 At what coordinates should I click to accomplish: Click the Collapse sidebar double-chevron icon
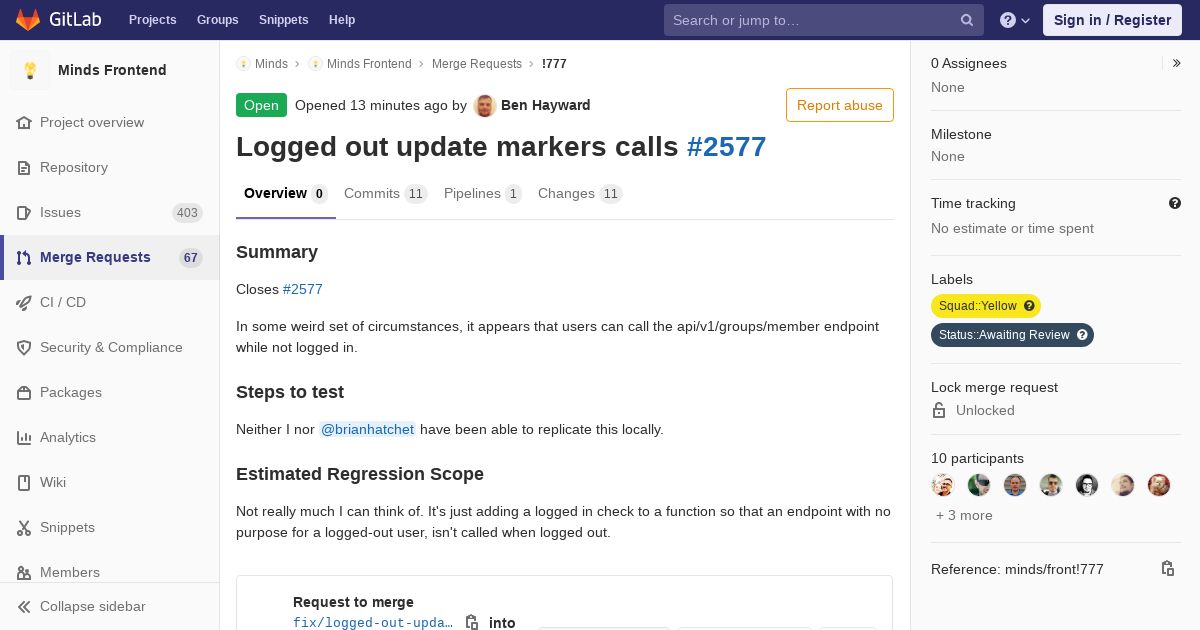[24, 607]
